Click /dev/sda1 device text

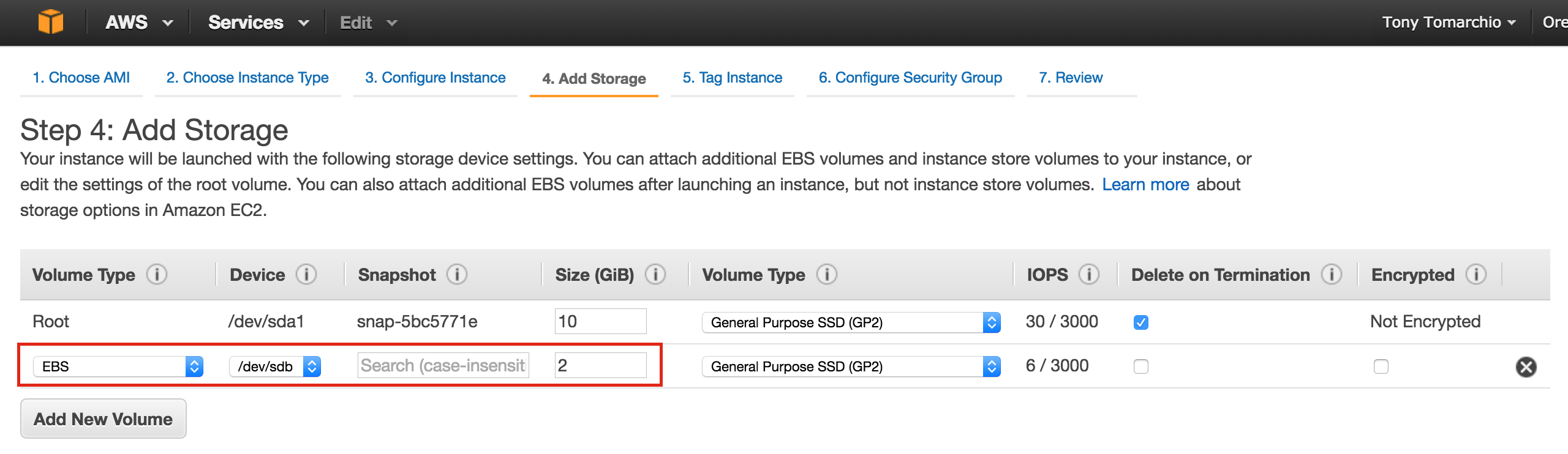pyautogui.click(x=266, y=321)
